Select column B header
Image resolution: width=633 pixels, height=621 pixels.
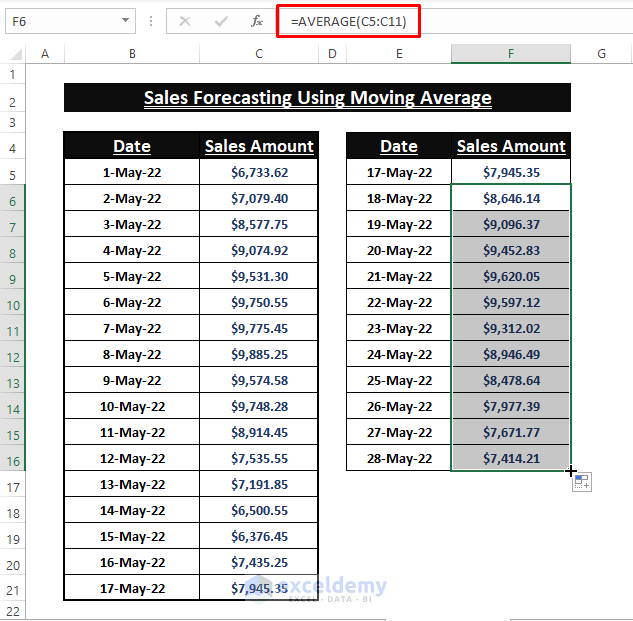[x=132, y=54]
